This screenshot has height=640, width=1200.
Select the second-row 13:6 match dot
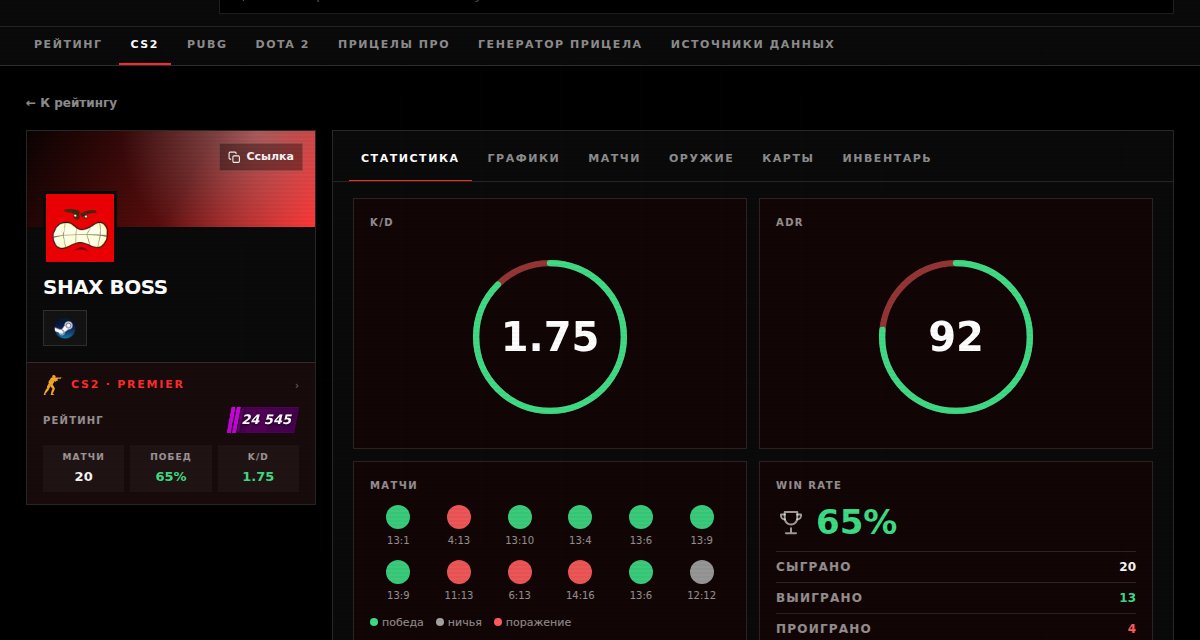click(x=641, y=572)
